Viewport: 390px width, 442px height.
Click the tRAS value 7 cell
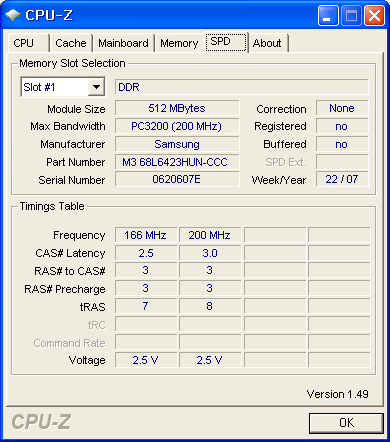click(146, 306)
